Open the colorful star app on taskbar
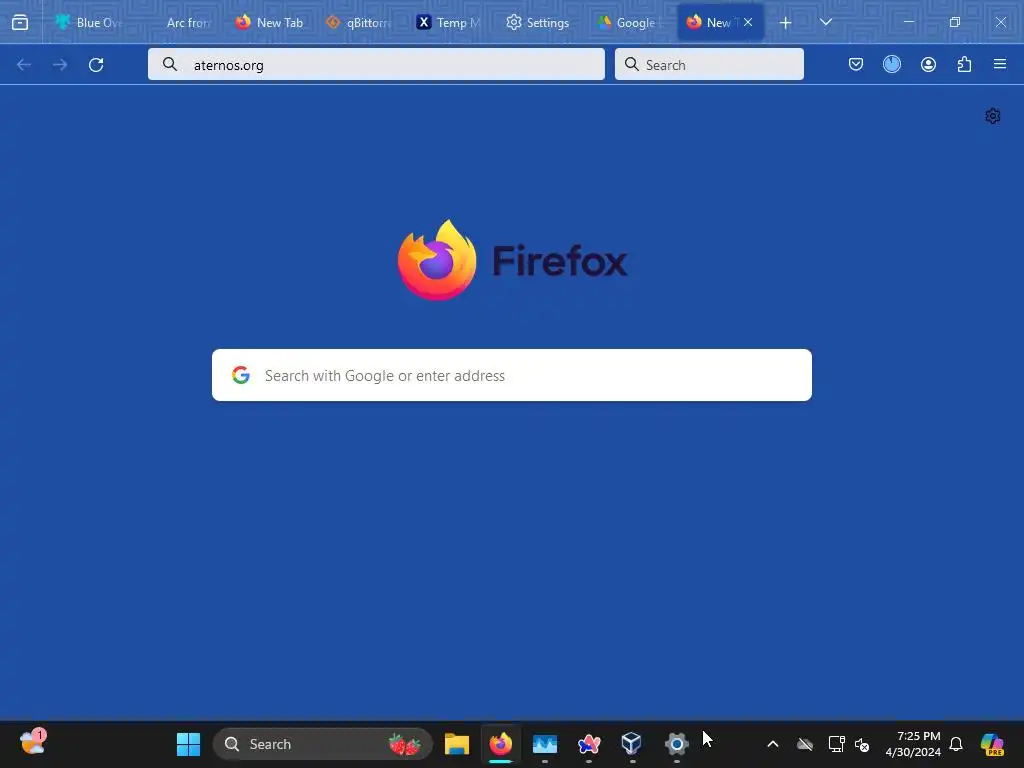Screen dimensions: 1024x768 [x=589, y=744]
